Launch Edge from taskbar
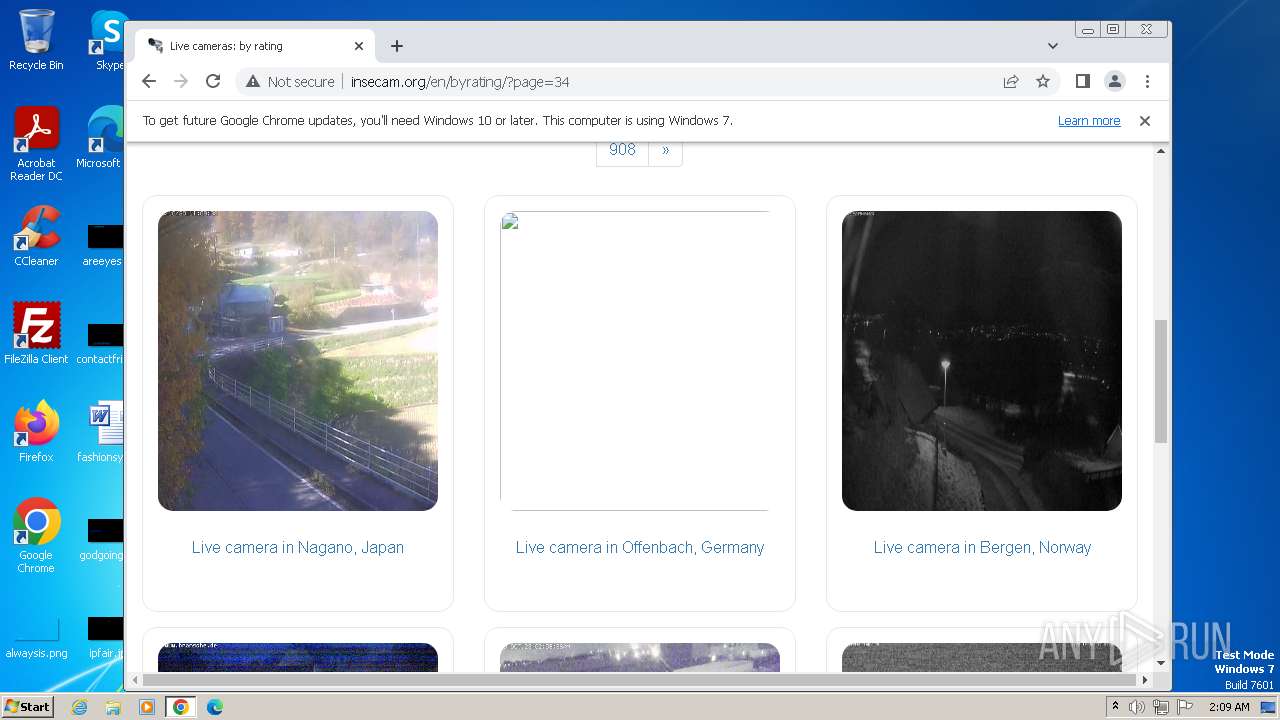Viewport: 1280px width, 720px height. pos(215,707)
